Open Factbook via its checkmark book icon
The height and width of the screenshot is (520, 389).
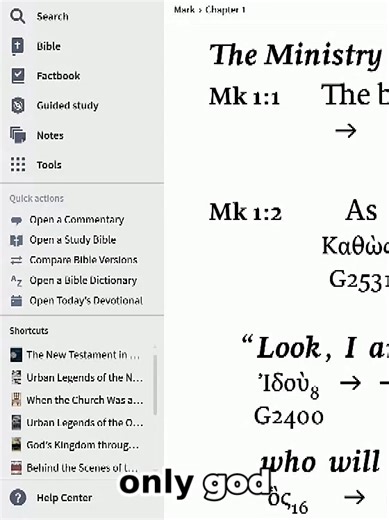(18, 76)
